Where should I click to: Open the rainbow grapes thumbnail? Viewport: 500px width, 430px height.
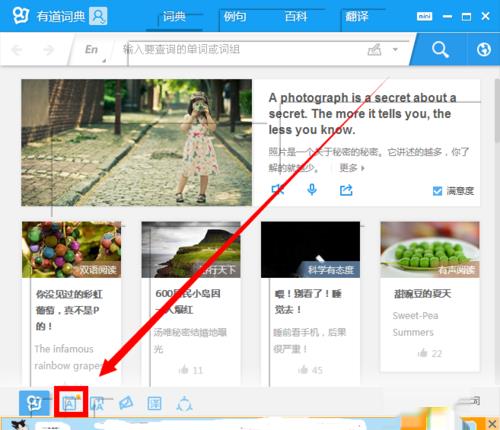pyautogui.click(x=72, y=249)
